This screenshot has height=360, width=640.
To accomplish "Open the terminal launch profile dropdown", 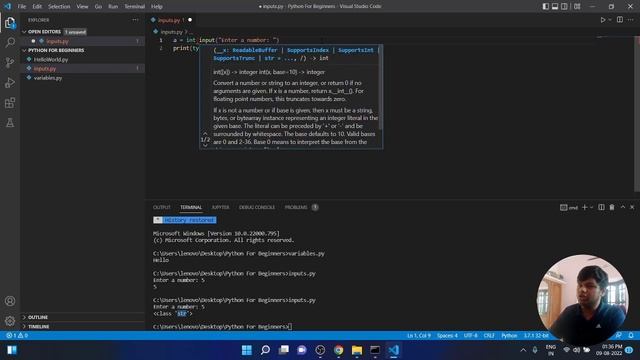I will click(x=591, y=207).
